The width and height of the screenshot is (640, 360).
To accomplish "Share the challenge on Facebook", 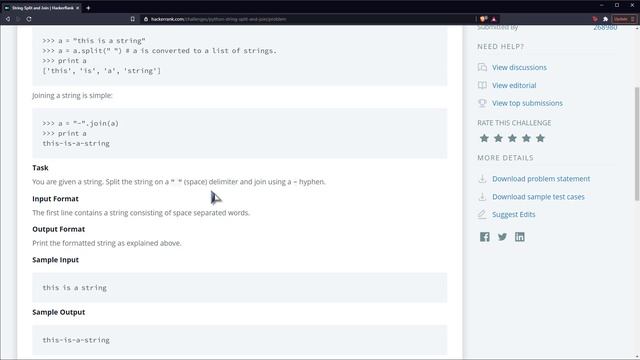I will [x=484, y=237].
